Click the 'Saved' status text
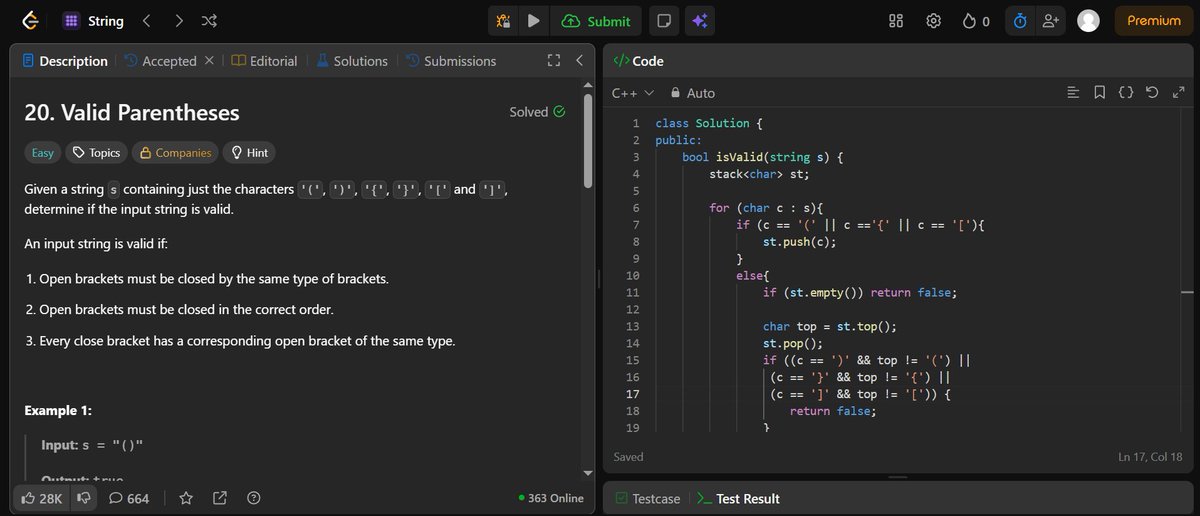The width and height of the screenshot is (1200, 516). (629, 457)
